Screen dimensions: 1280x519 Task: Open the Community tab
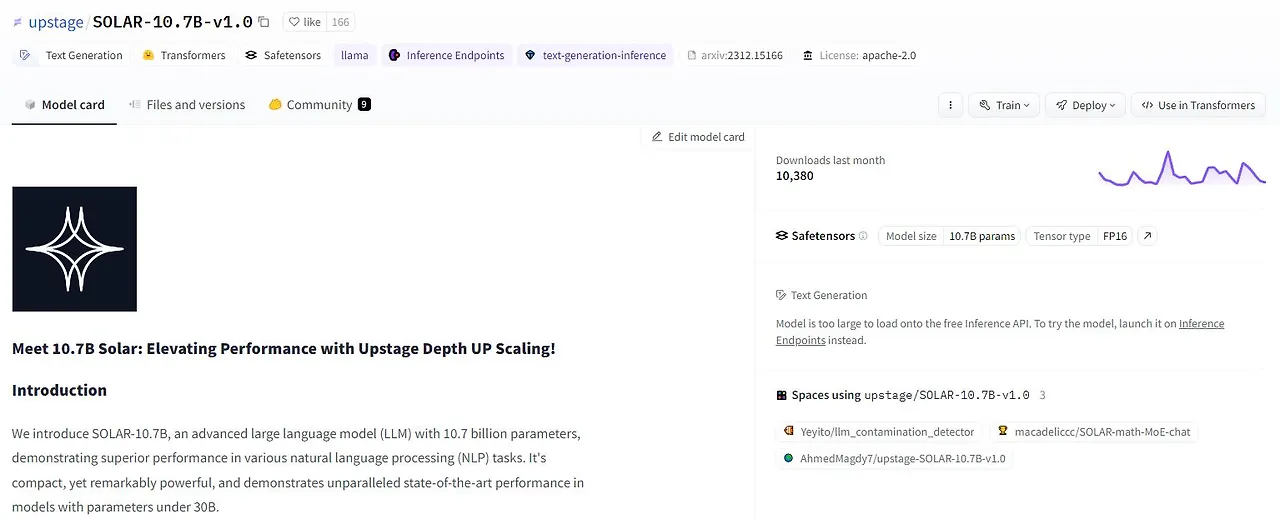[x=319, y=105]
